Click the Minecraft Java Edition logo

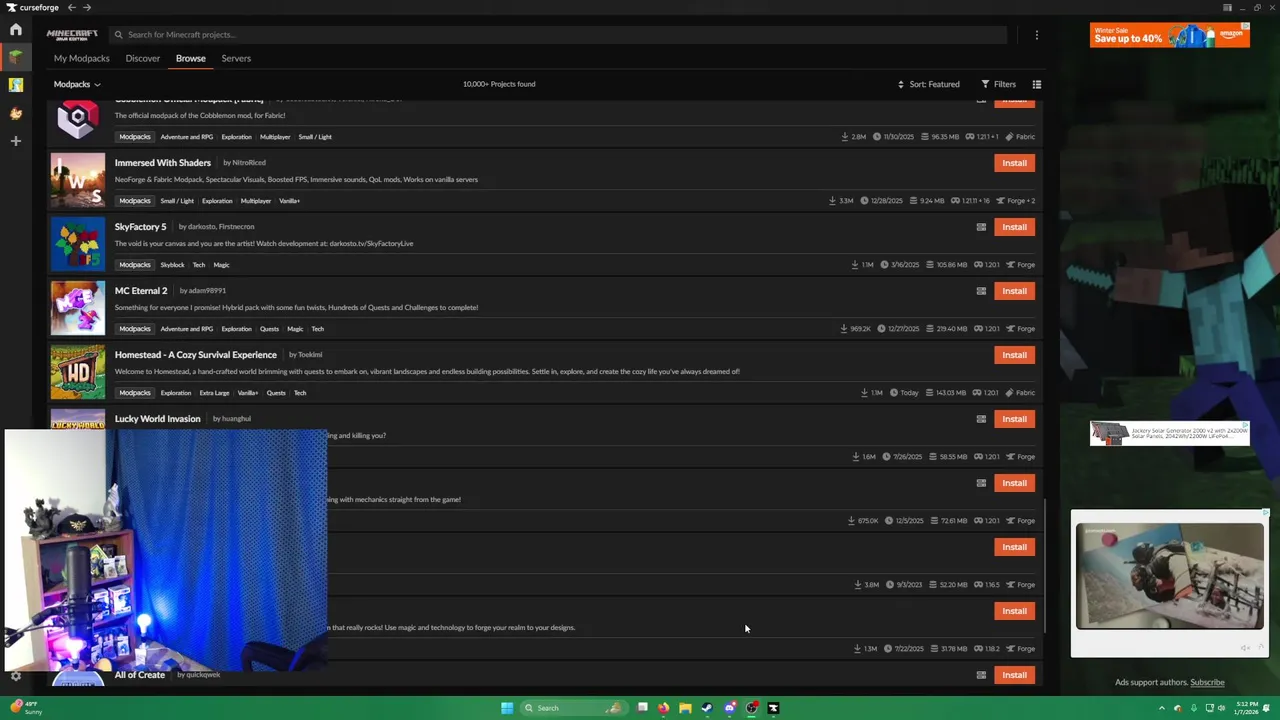72,34
